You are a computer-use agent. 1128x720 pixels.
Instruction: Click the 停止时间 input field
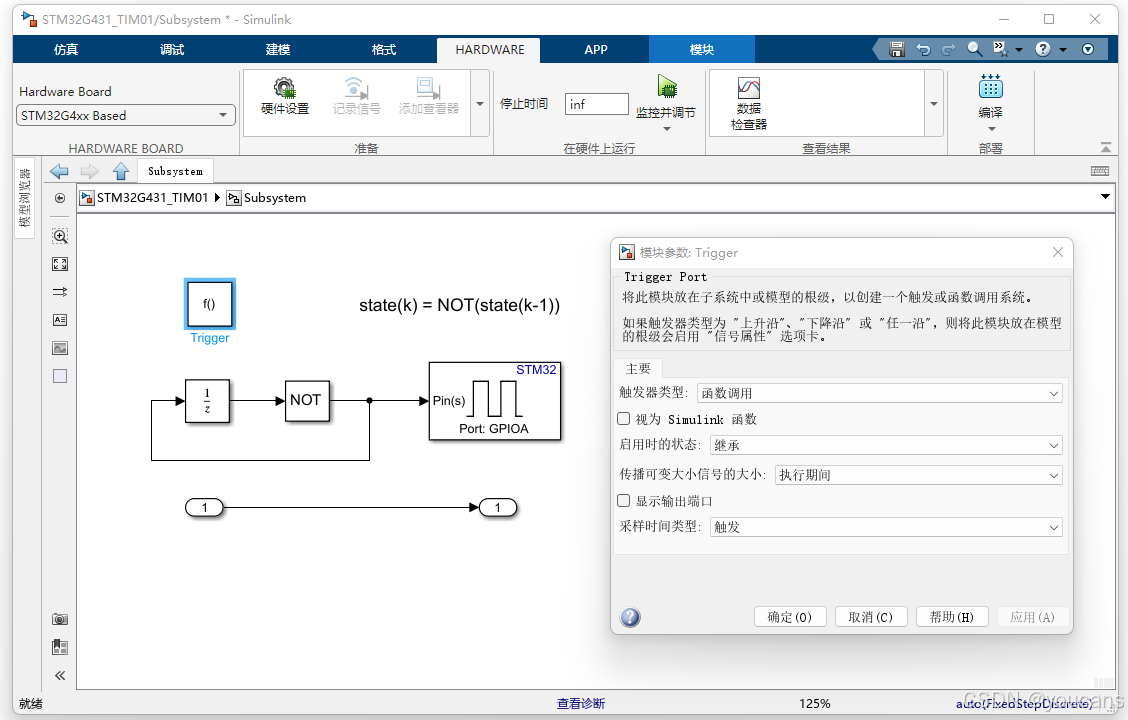pyautogui.click(x=596, y=104)
